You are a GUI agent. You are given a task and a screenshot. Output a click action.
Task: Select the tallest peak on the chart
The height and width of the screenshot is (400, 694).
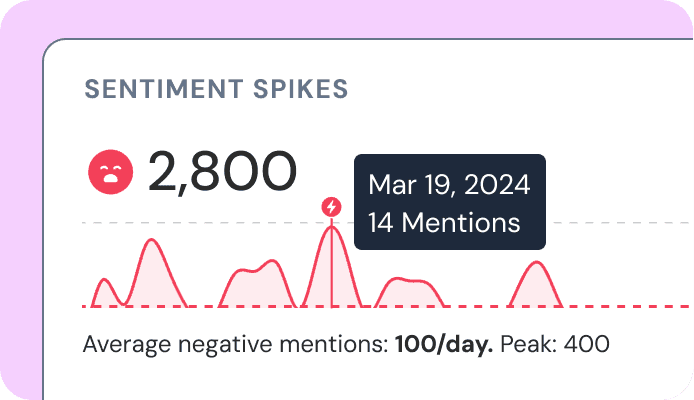(x=332, y=265)
